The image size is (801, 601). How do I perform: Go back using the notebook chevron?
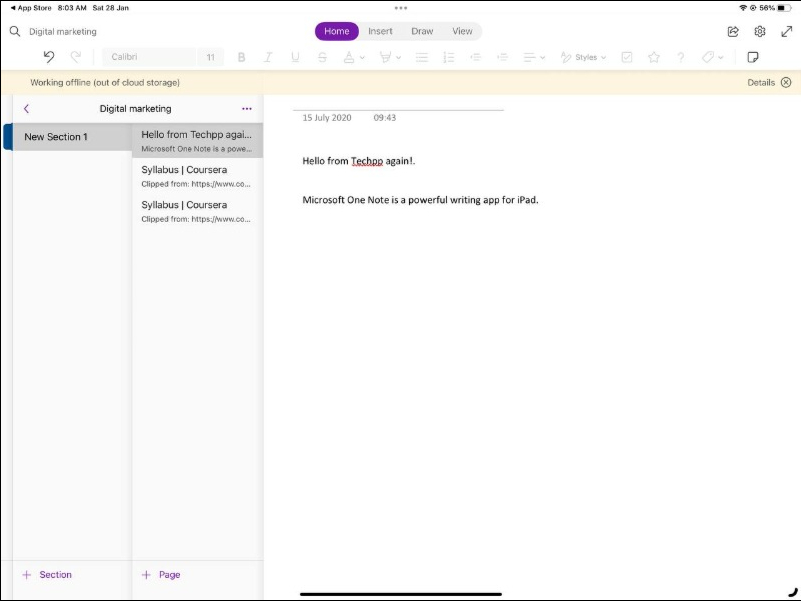pos(26,108)
